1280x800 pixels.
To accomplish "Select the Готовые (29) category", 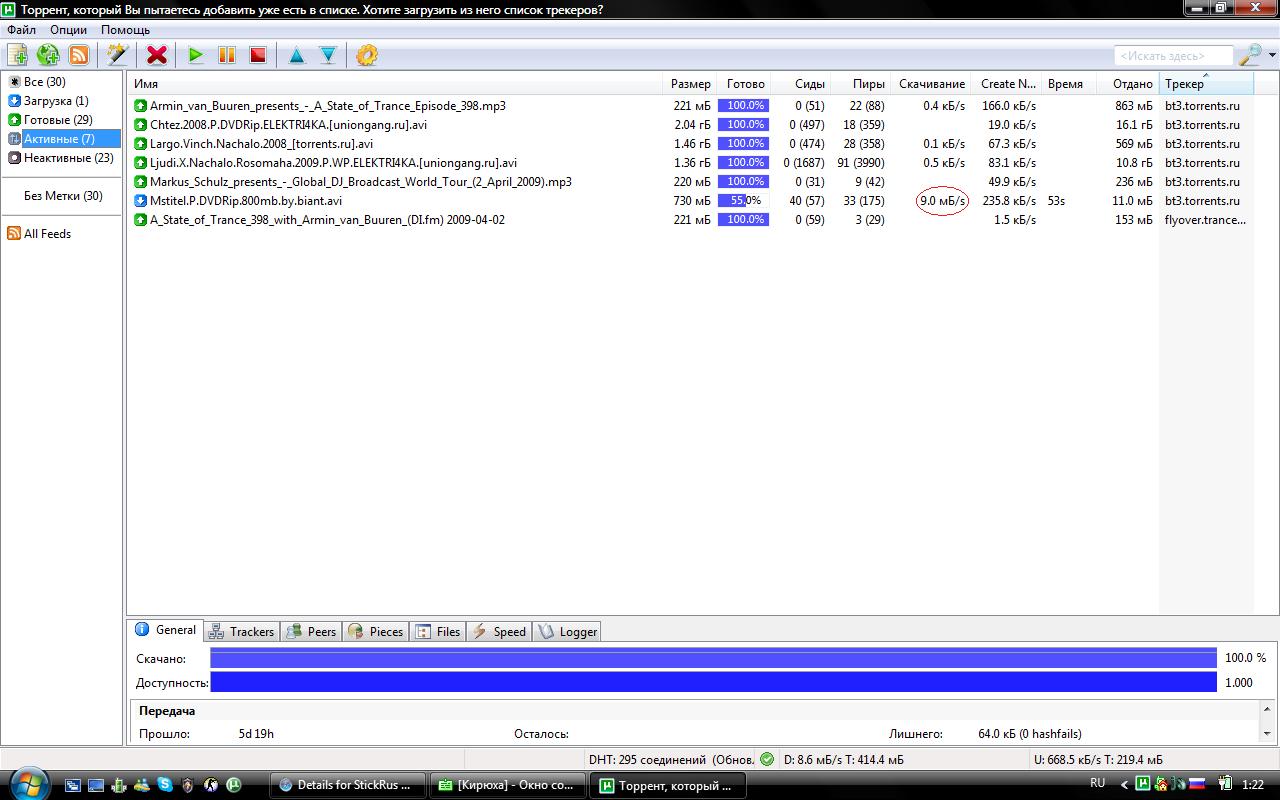I will tap(58, 120).
